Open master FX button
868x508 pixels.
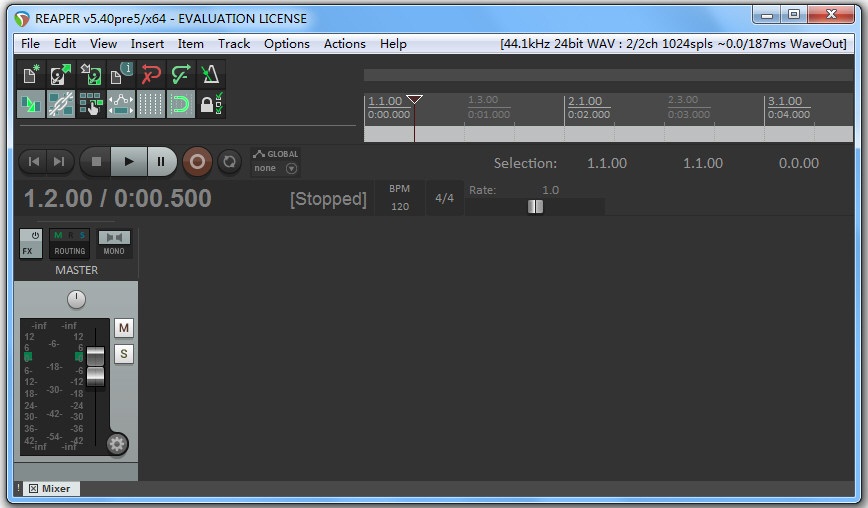point(27,251)
